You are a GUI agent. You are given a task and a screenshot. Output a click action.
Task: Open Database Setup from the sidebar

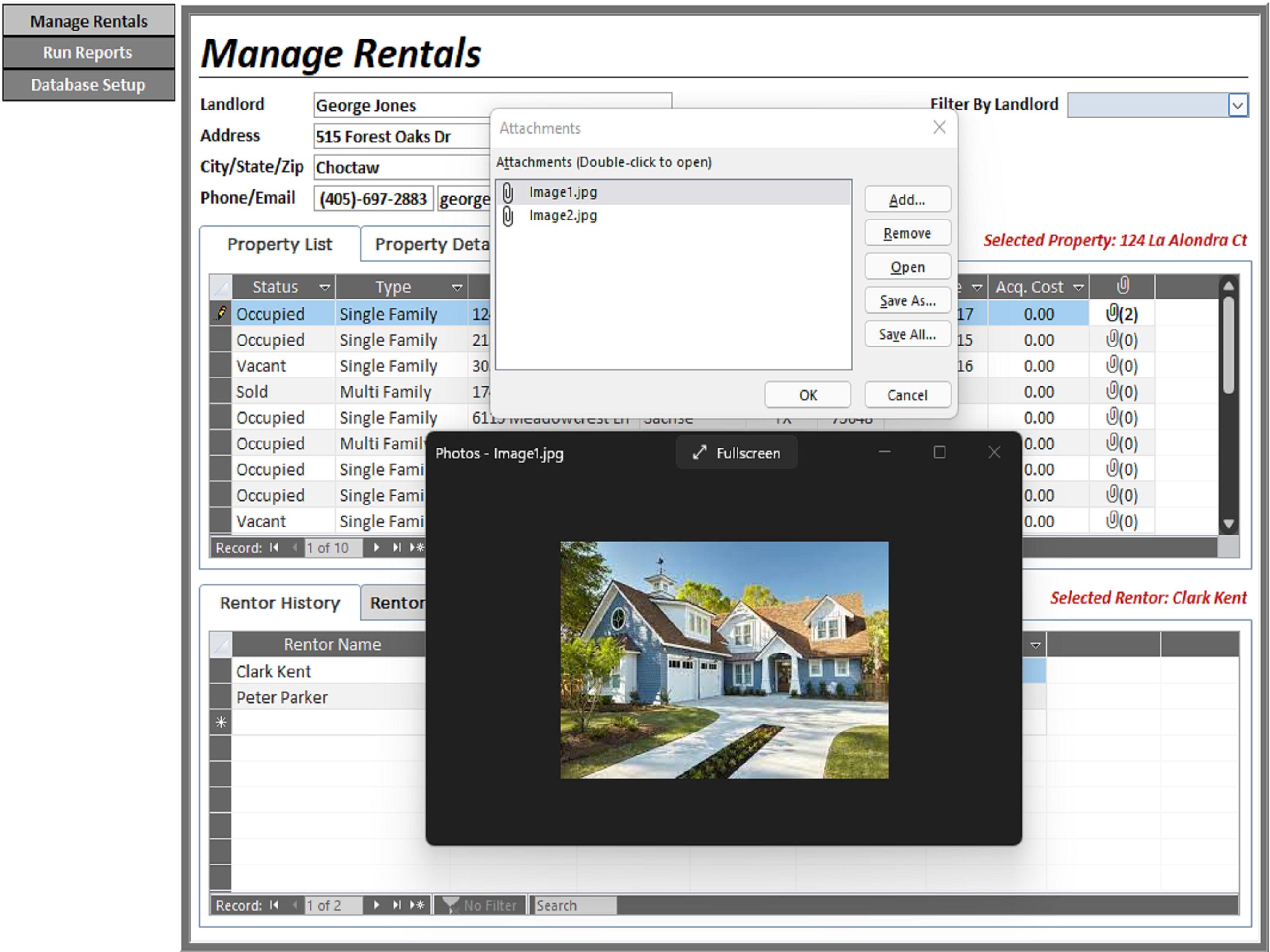pos(87,84)
